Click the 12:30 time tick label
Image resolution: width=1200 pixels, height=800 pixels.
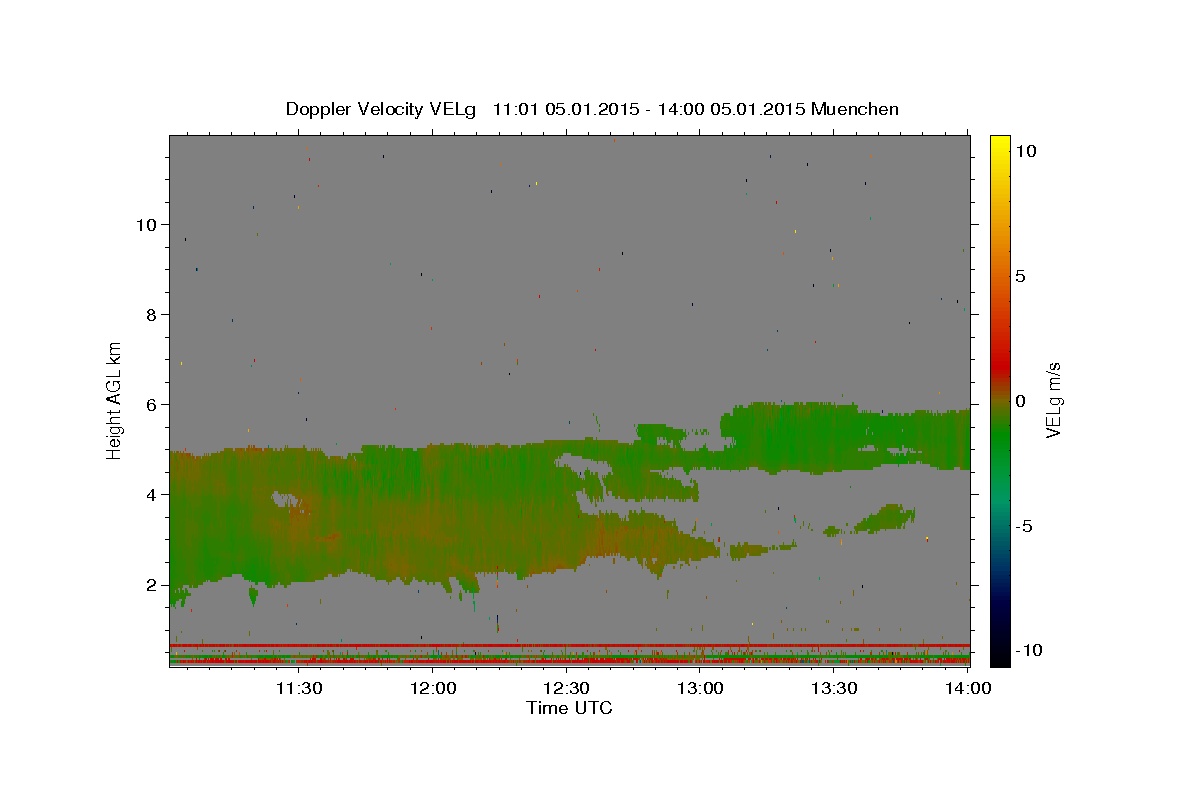[x=566, y=688]
